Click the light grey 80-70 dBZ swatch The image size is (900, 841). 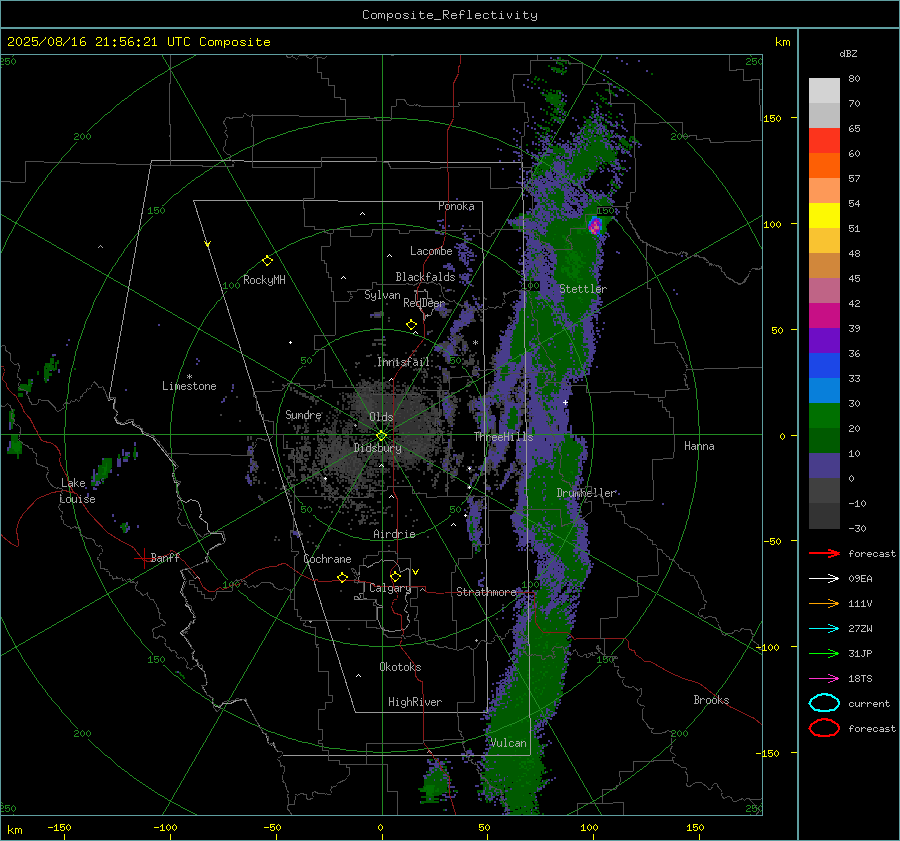coord(824,91)
